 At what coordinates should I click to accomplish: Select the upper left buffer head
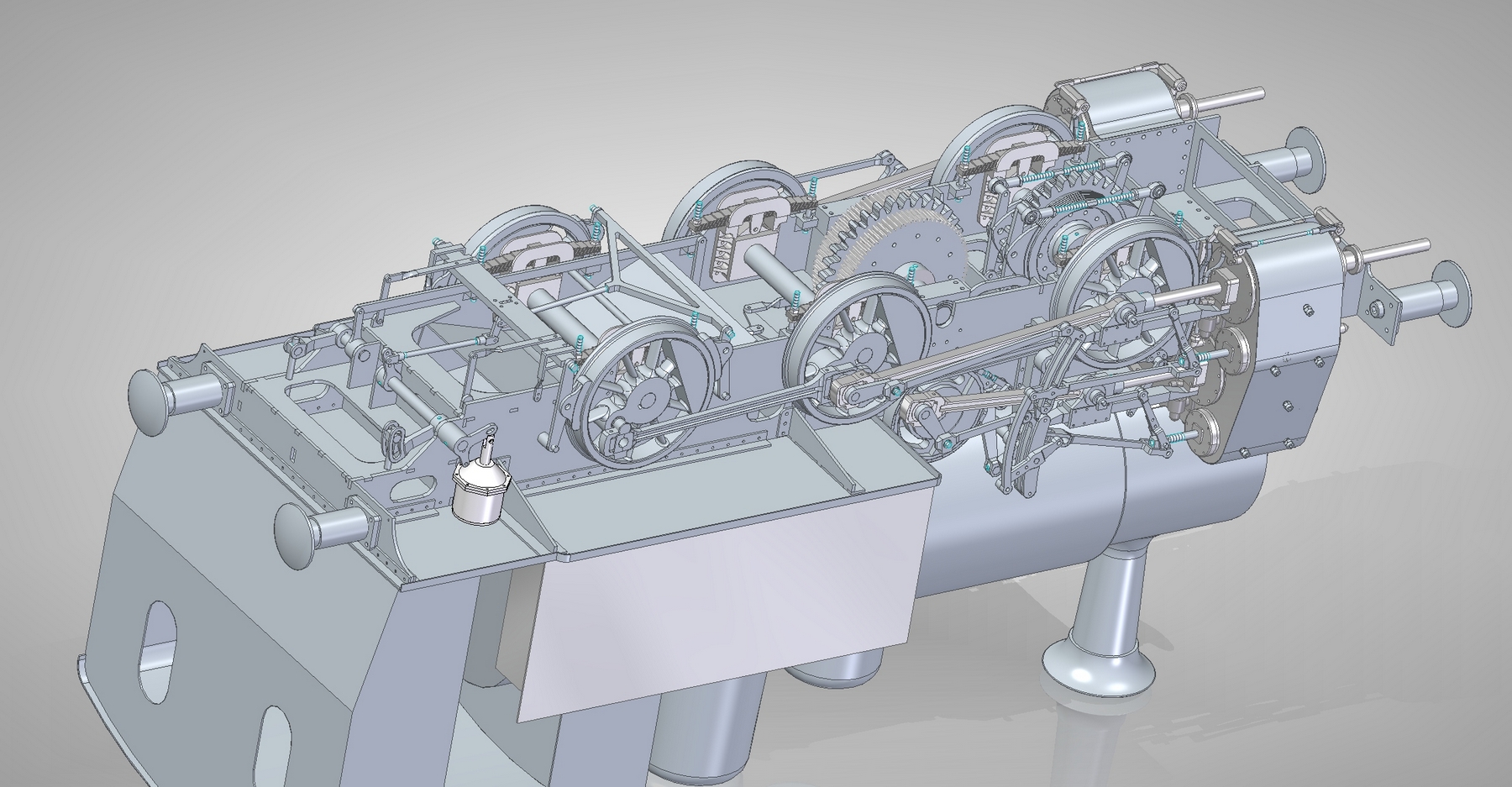150,401
